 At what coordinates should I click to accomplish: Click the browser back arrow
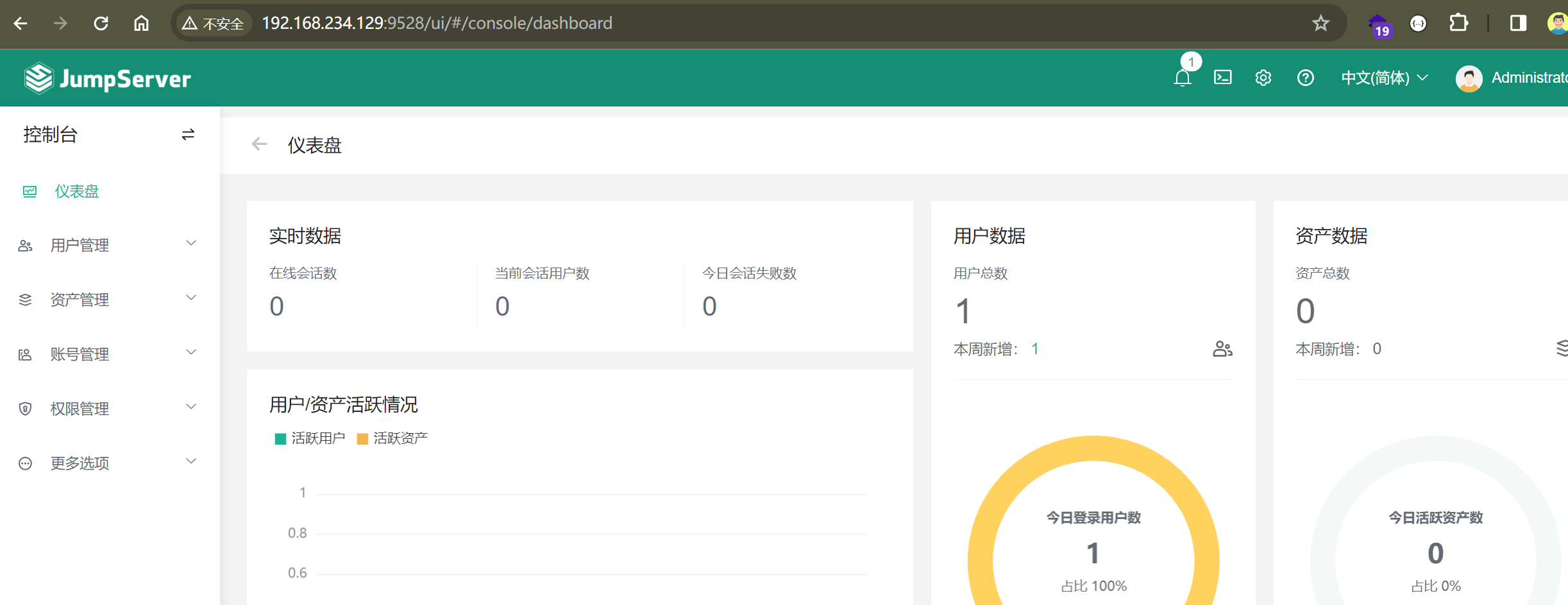(21, 24)
